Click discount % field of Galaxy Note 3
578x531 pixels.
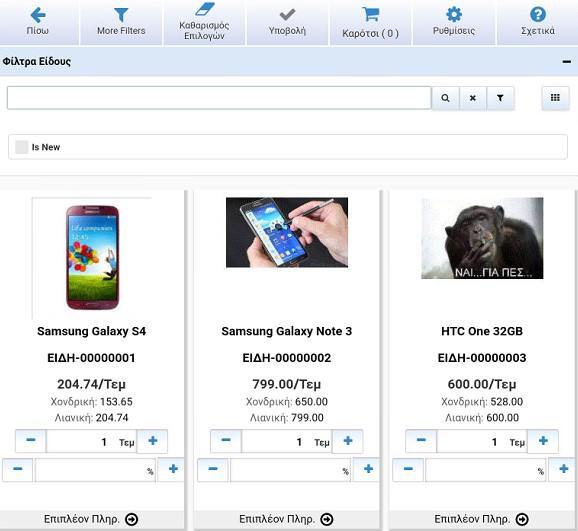tap(290, 470)
